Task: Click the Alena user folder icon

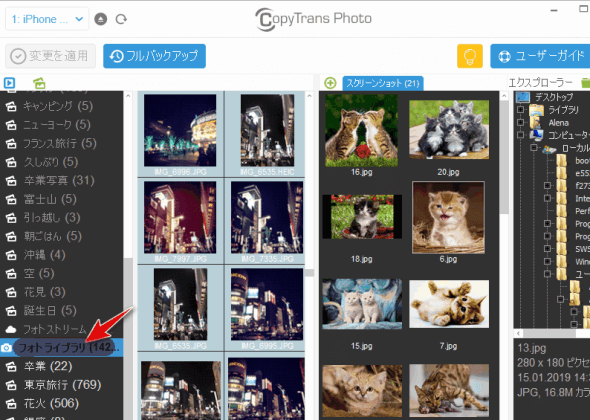Action: pyautogui.click(x=536, y=123)
